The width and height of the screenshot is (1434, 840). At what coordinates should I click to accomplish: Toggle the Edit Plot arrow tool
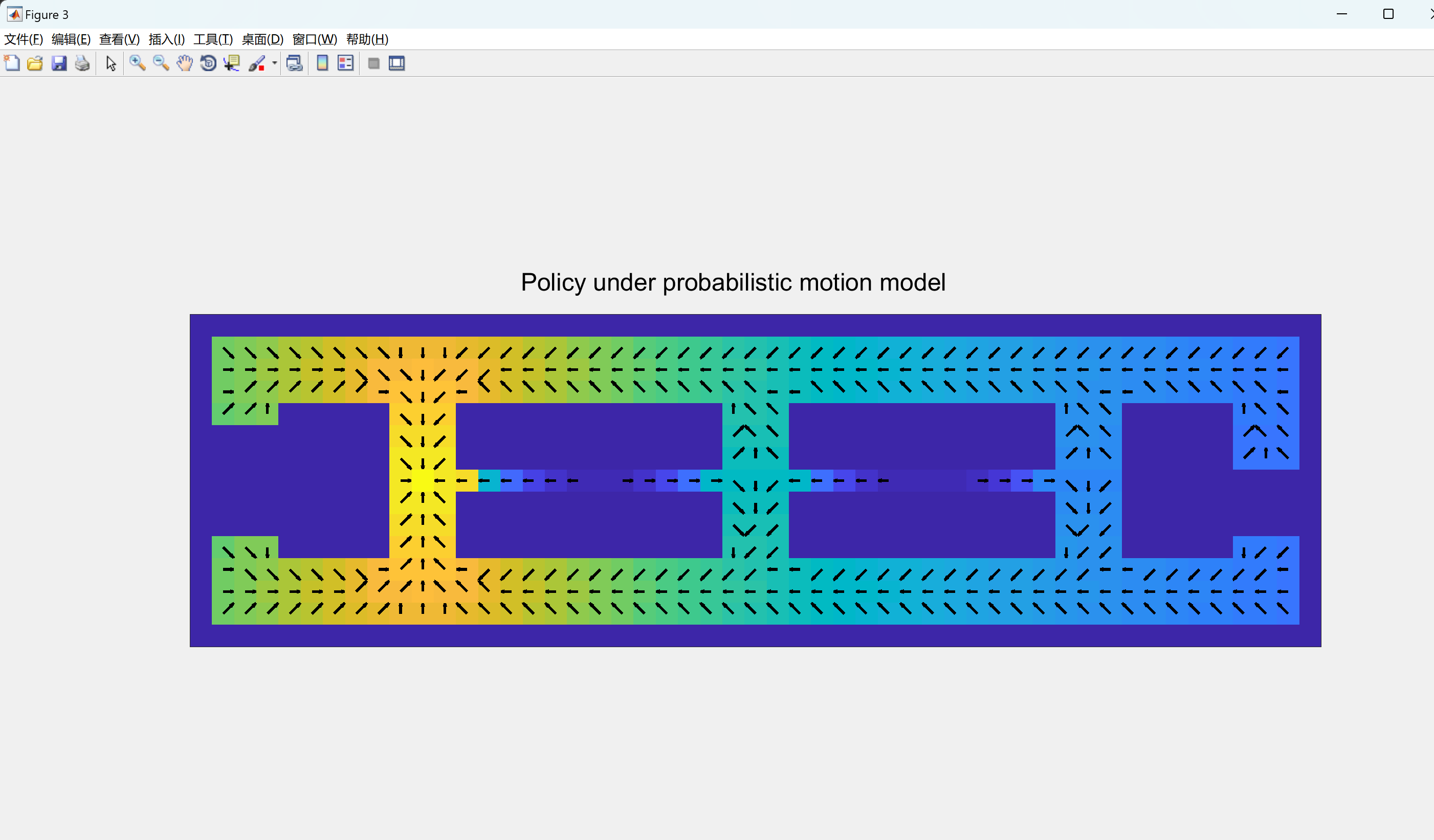point(111,63)
